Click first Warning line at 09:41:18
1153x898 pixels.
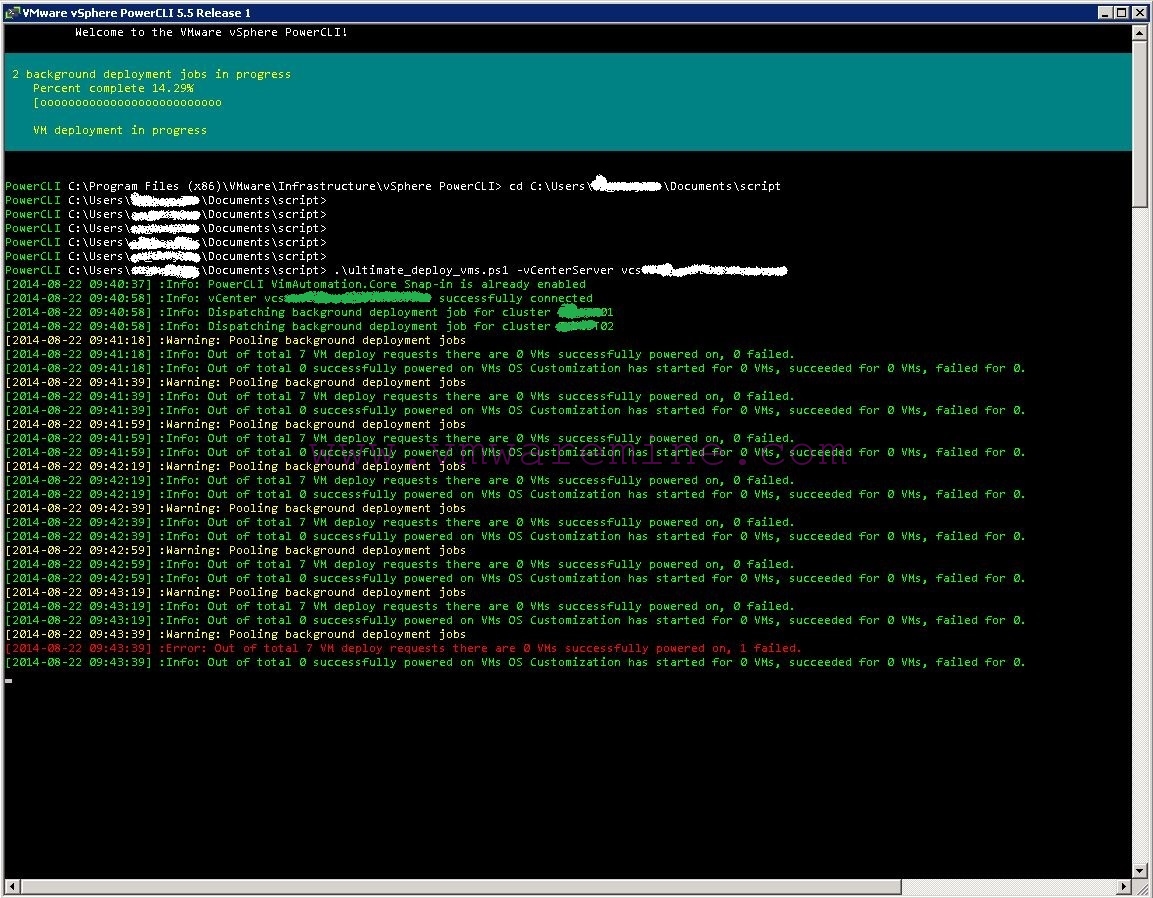[235, 340]
